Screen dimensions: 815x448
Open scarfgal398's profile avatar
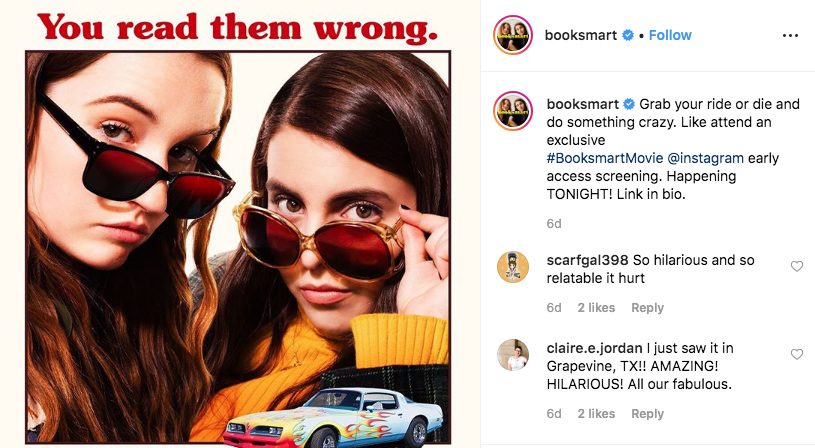coord(512,267)
